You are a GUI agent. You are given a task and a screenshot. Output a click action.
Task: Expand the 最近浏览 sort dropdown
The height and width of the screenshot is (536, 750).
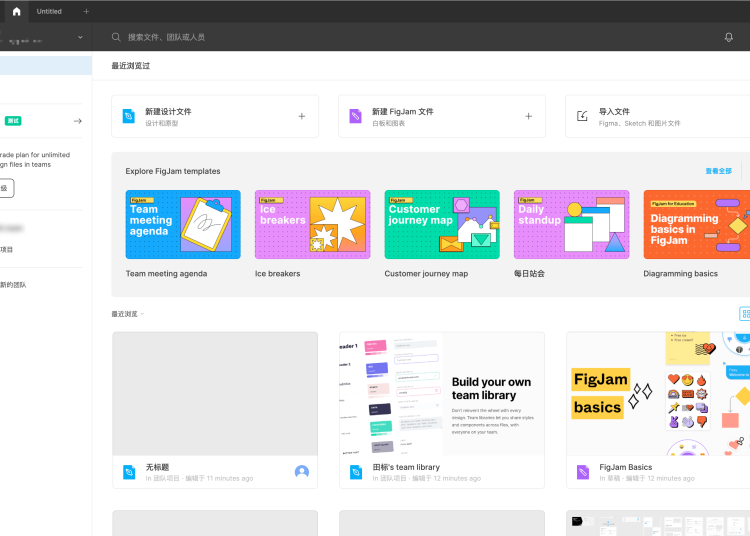pos(128,314)
